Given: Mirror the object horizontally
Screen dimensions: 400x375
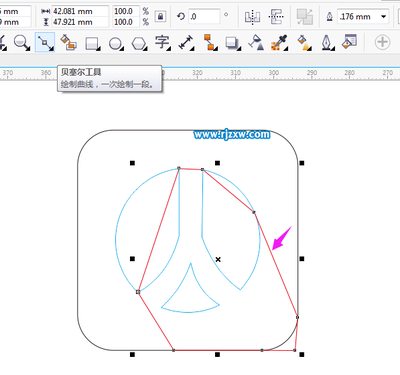Looking at the screenshot, I should 252,16.
